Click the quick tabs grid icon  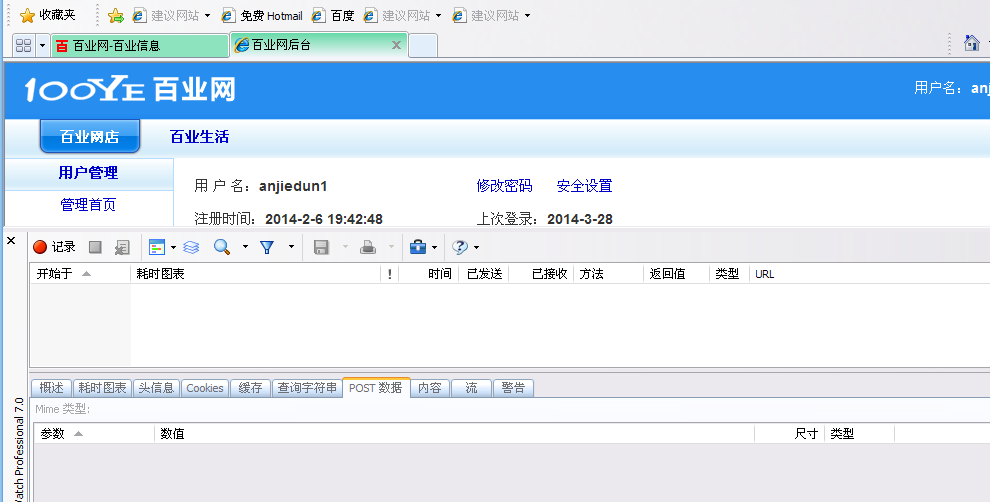click(x=23, y=45)
